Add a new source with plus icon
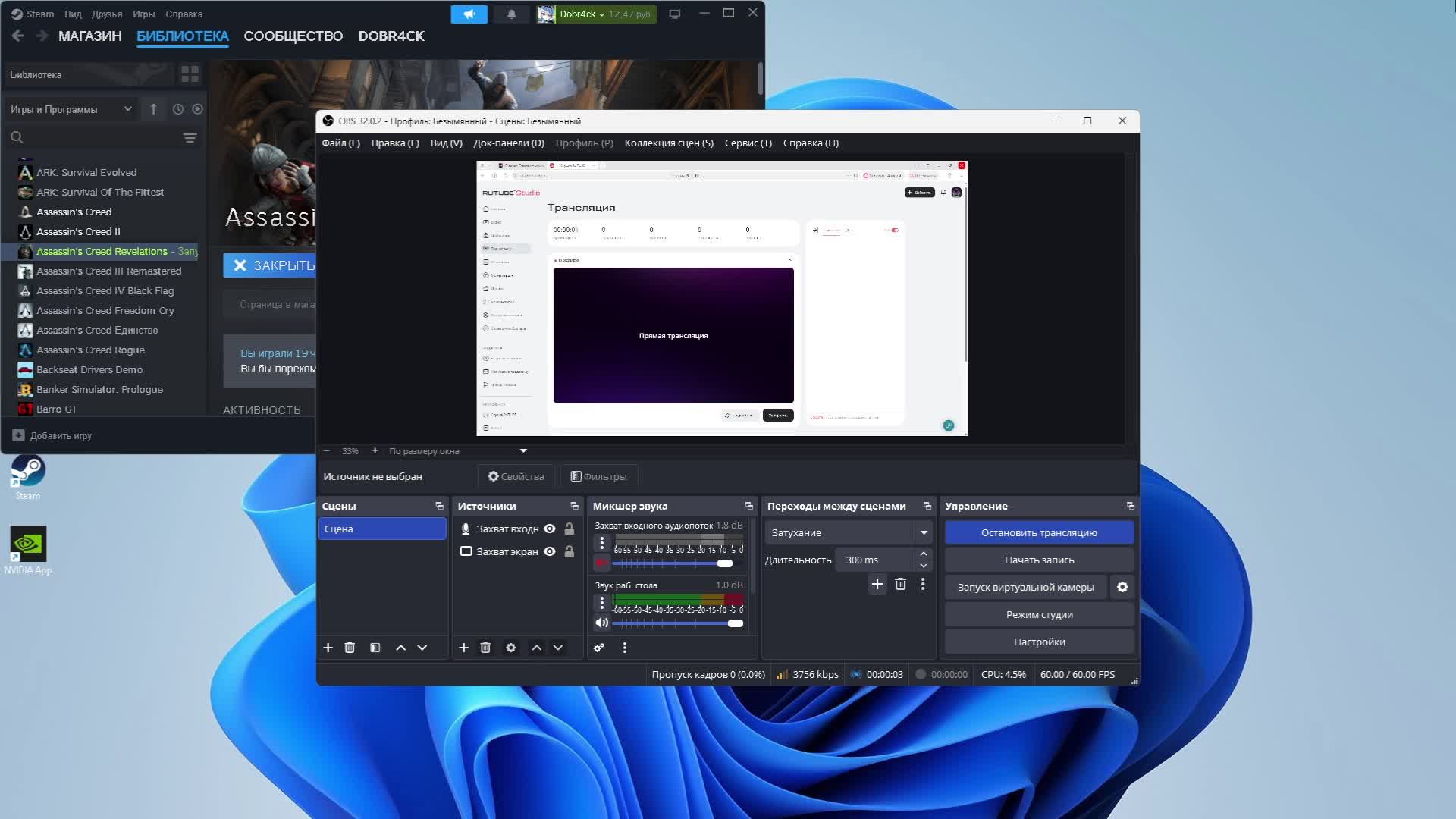This screenshot has width=1456, height=819. click(463, 648)
